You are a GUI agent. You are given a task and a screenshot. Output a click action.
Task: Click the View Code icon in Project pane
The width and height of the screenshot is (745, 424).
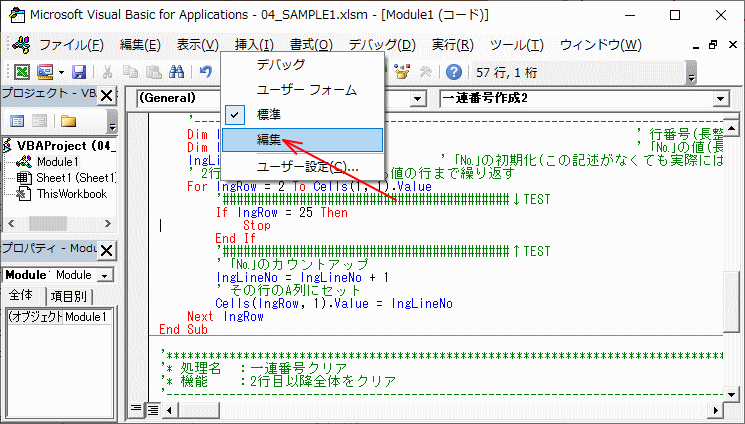[x=17, y=121]
